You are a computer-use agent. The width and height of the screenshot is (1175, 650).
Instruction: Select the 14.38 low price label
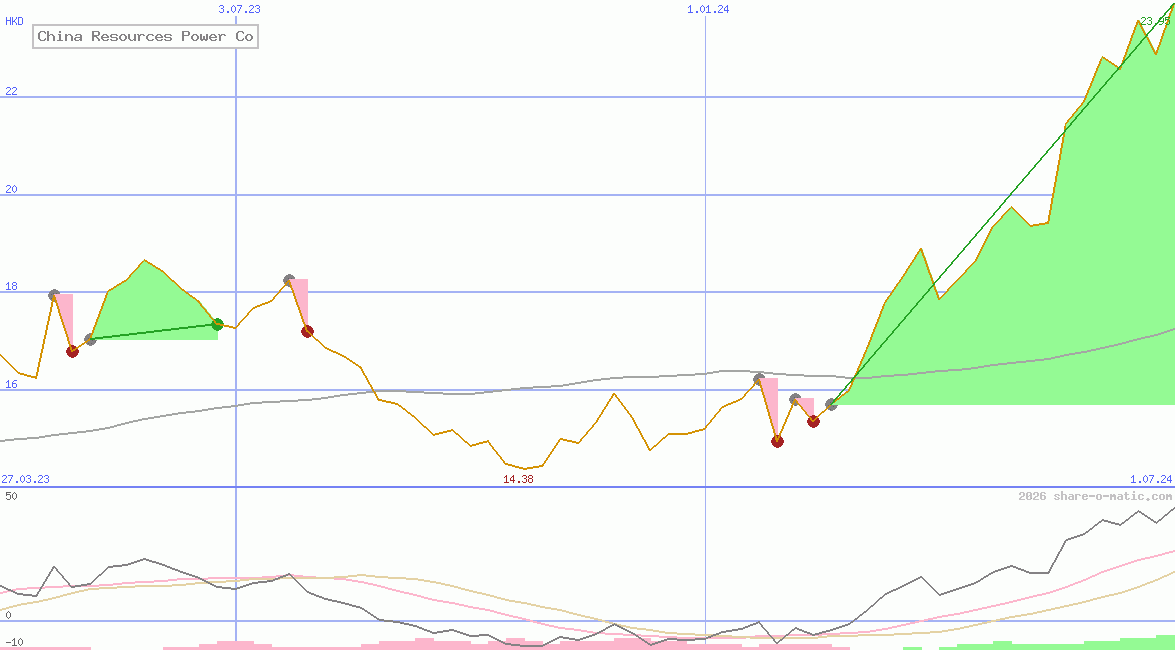pos(518,479)
